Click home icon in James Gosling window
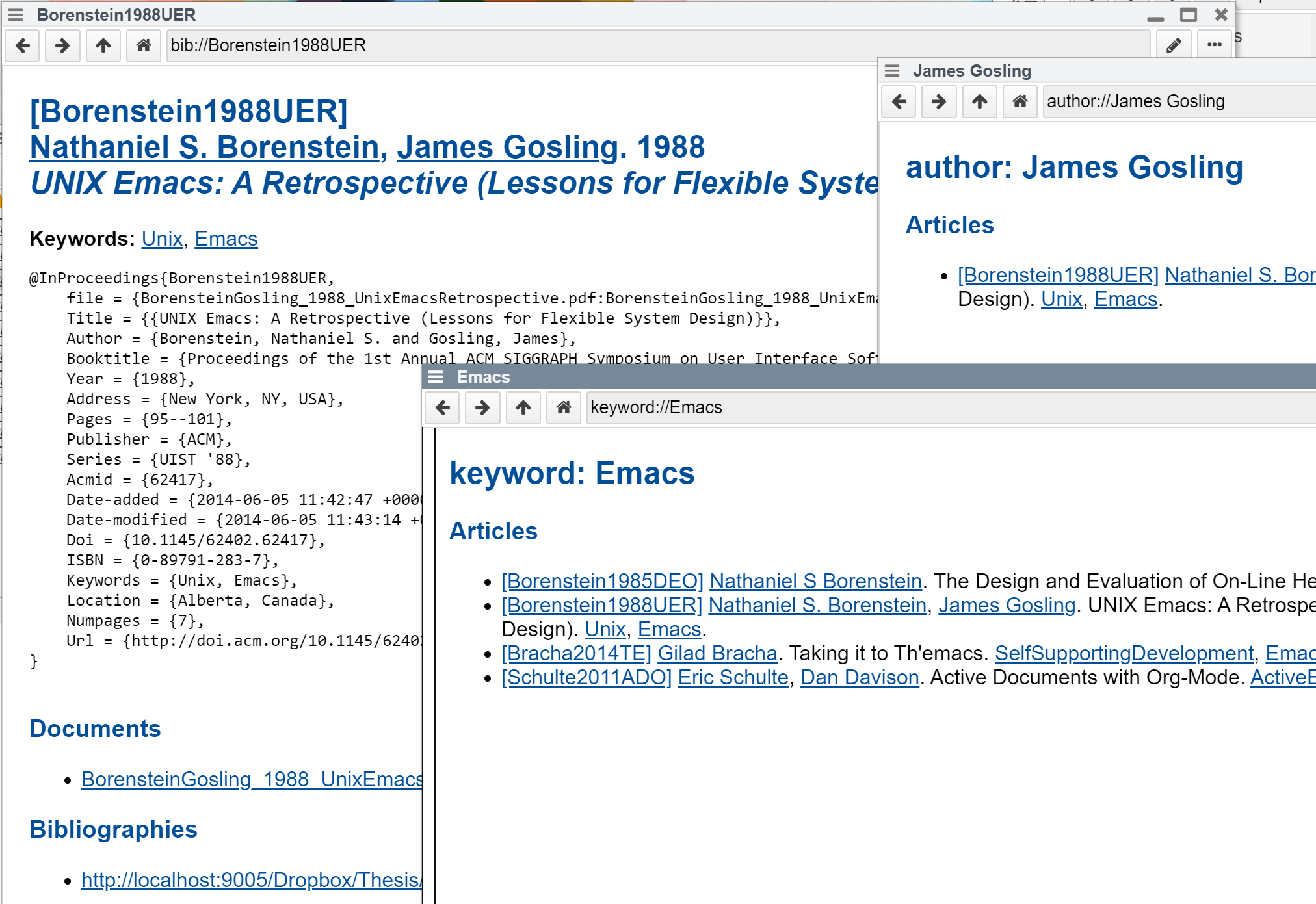The width and height of the screenshot is (1316, 904). (x=1020, y=101)
